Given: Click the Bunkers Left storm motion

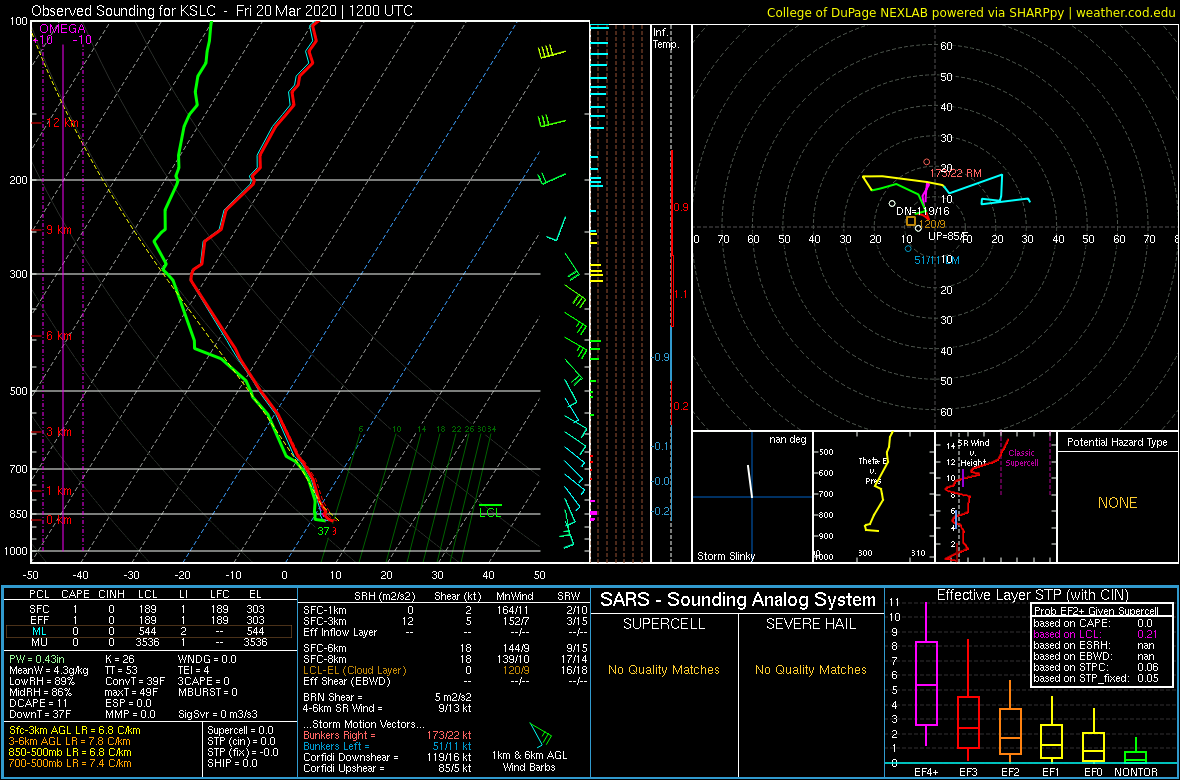Looking at the screenshot, I should coord(387,745).
